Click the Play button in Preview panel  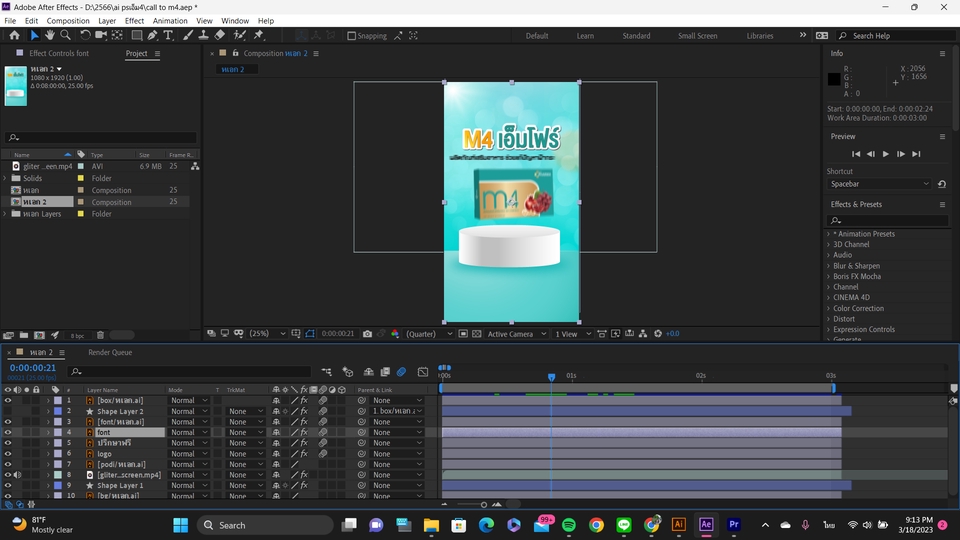[x=885, y=154]
